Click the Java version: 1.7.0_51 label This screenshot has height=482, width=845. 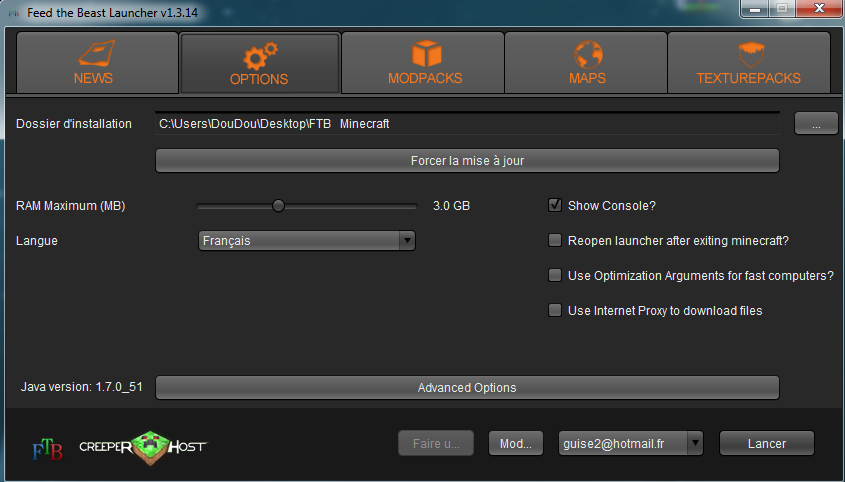pyautogui.click(x=81, y=387)
